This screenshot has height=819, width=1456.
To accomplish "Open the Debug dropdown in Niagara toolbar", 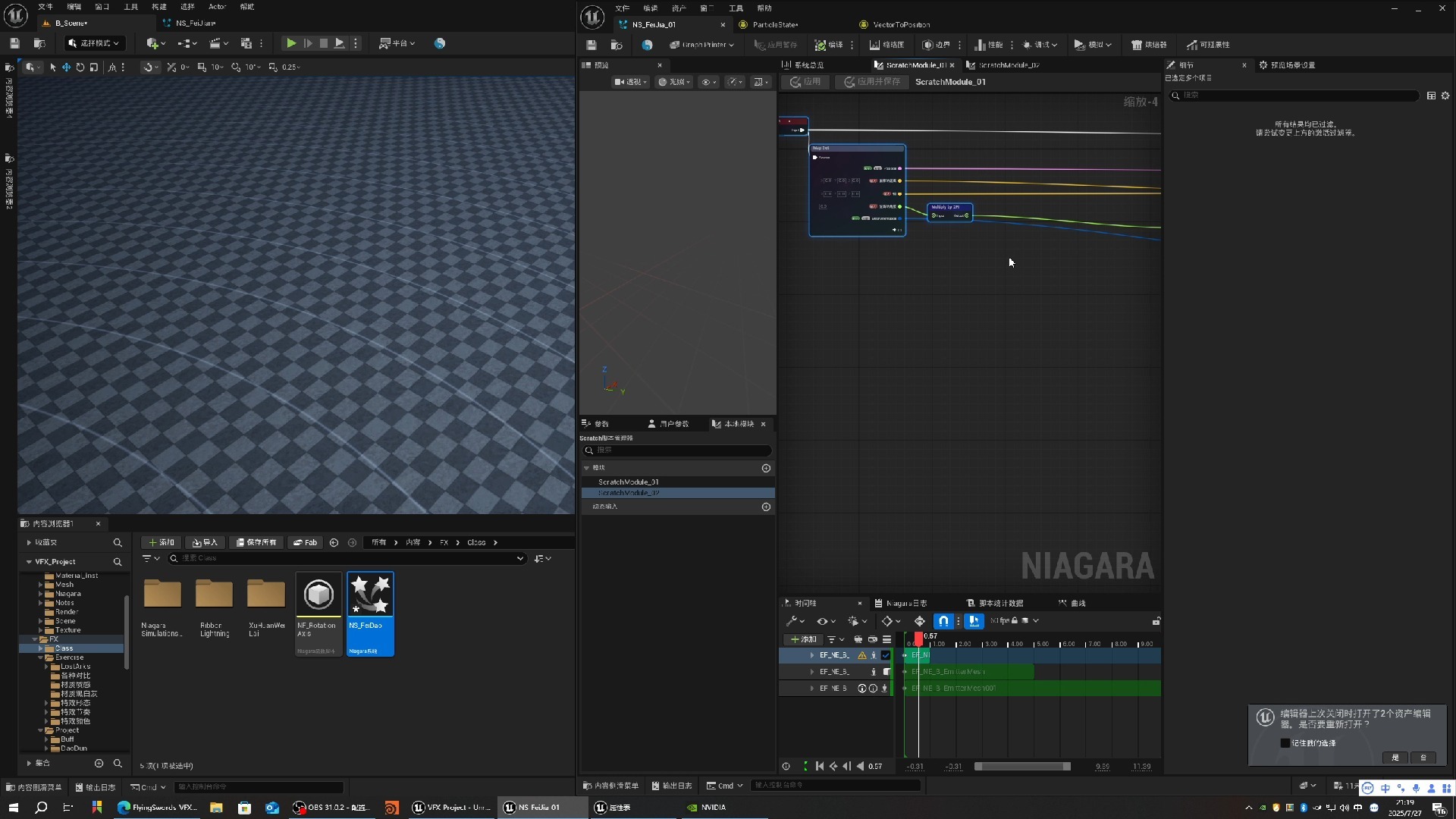I will (1040, 45).
